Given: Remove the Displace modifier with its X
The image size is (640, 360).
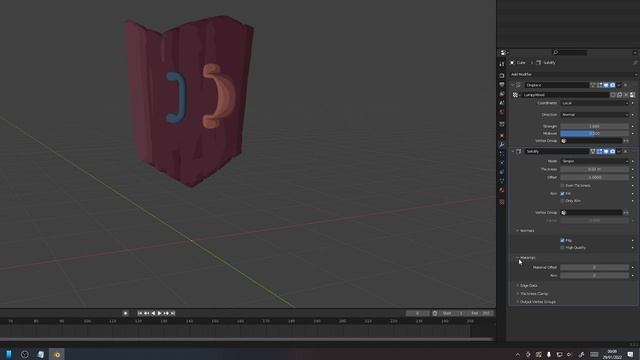Looking at the screenshot, I should tap(625, 85).
